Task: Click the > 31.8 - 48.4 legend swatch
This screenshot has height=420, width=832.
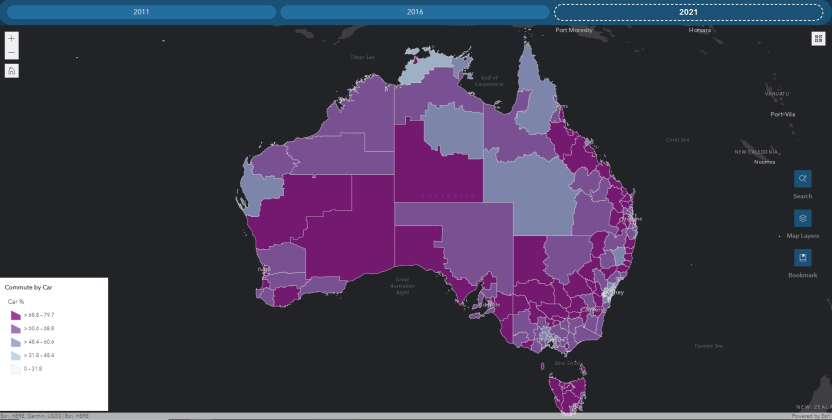Action: click(14, 355)
